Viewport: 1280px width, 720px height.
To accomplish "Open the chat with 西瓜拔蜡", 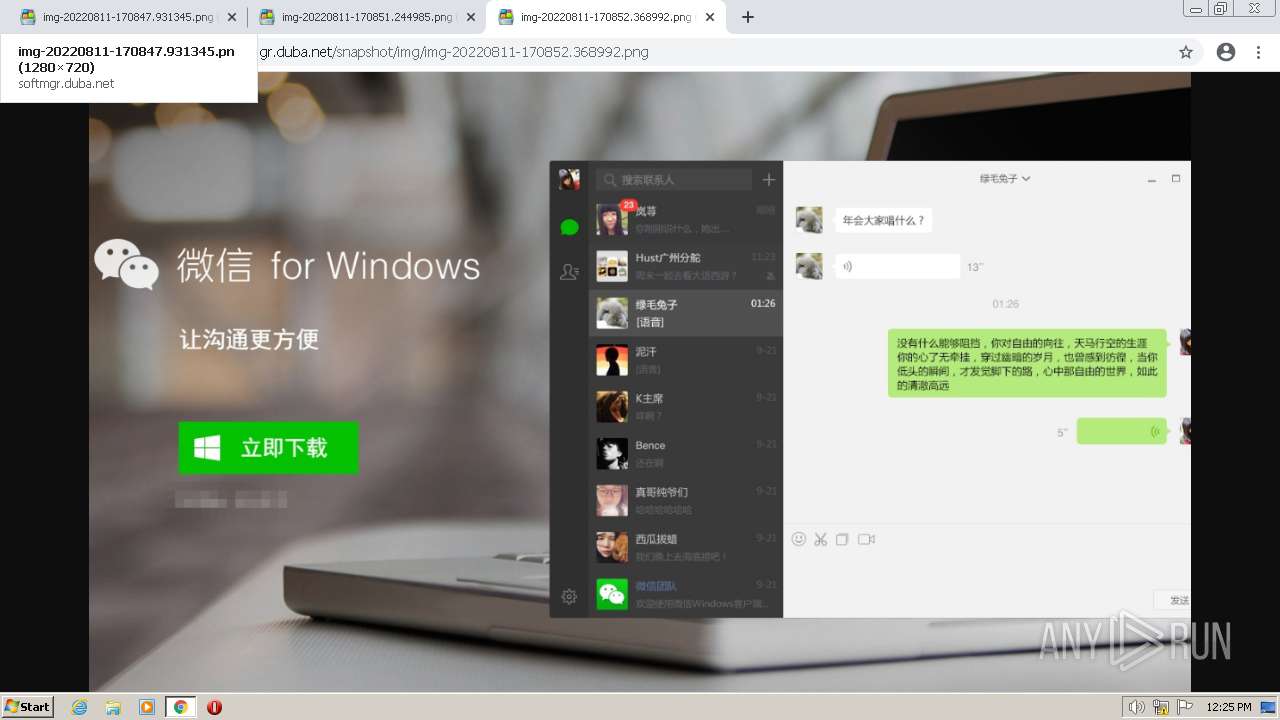I will [x=685, y=548].
